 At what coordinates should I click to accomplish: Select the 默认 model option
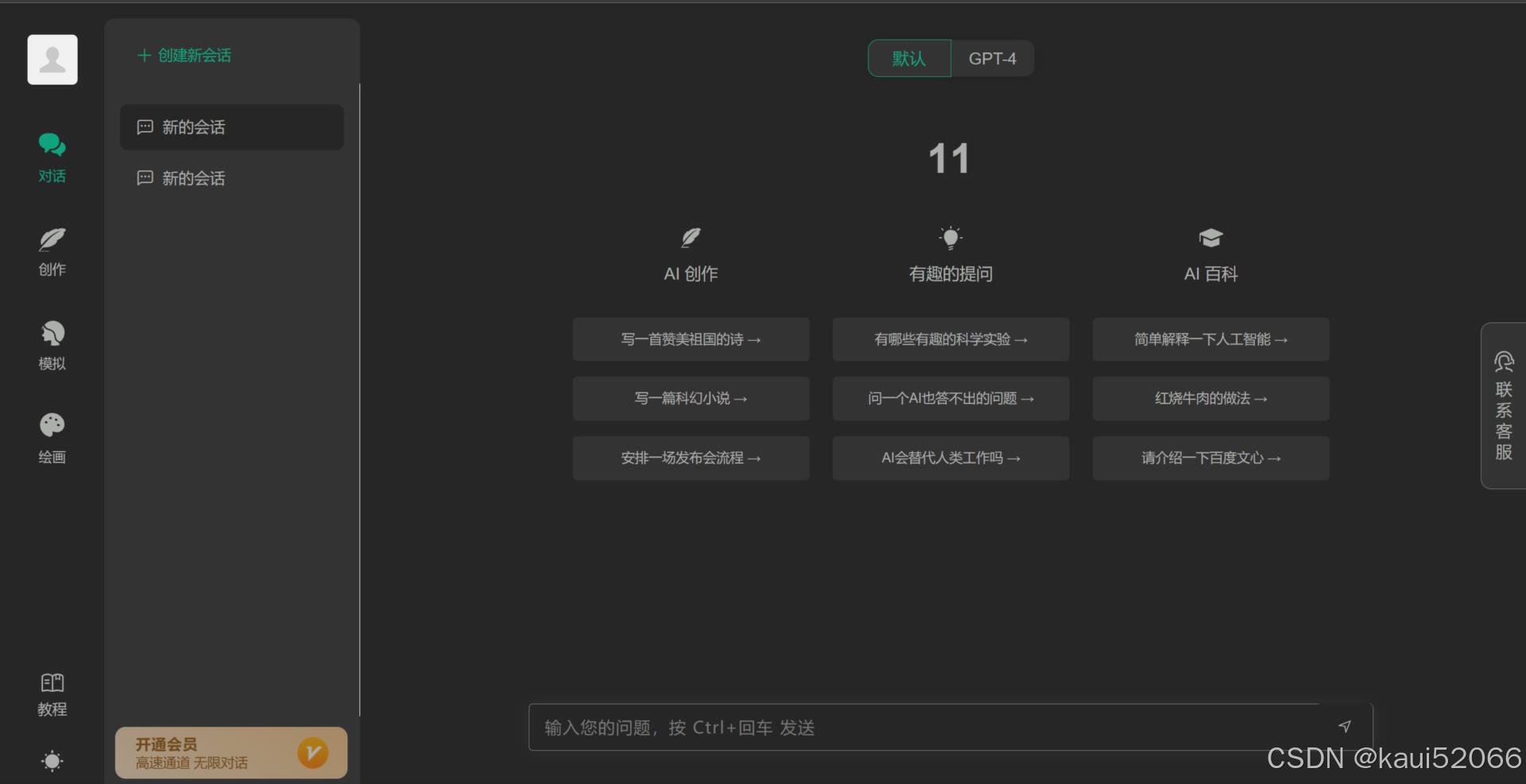(908, 58)
